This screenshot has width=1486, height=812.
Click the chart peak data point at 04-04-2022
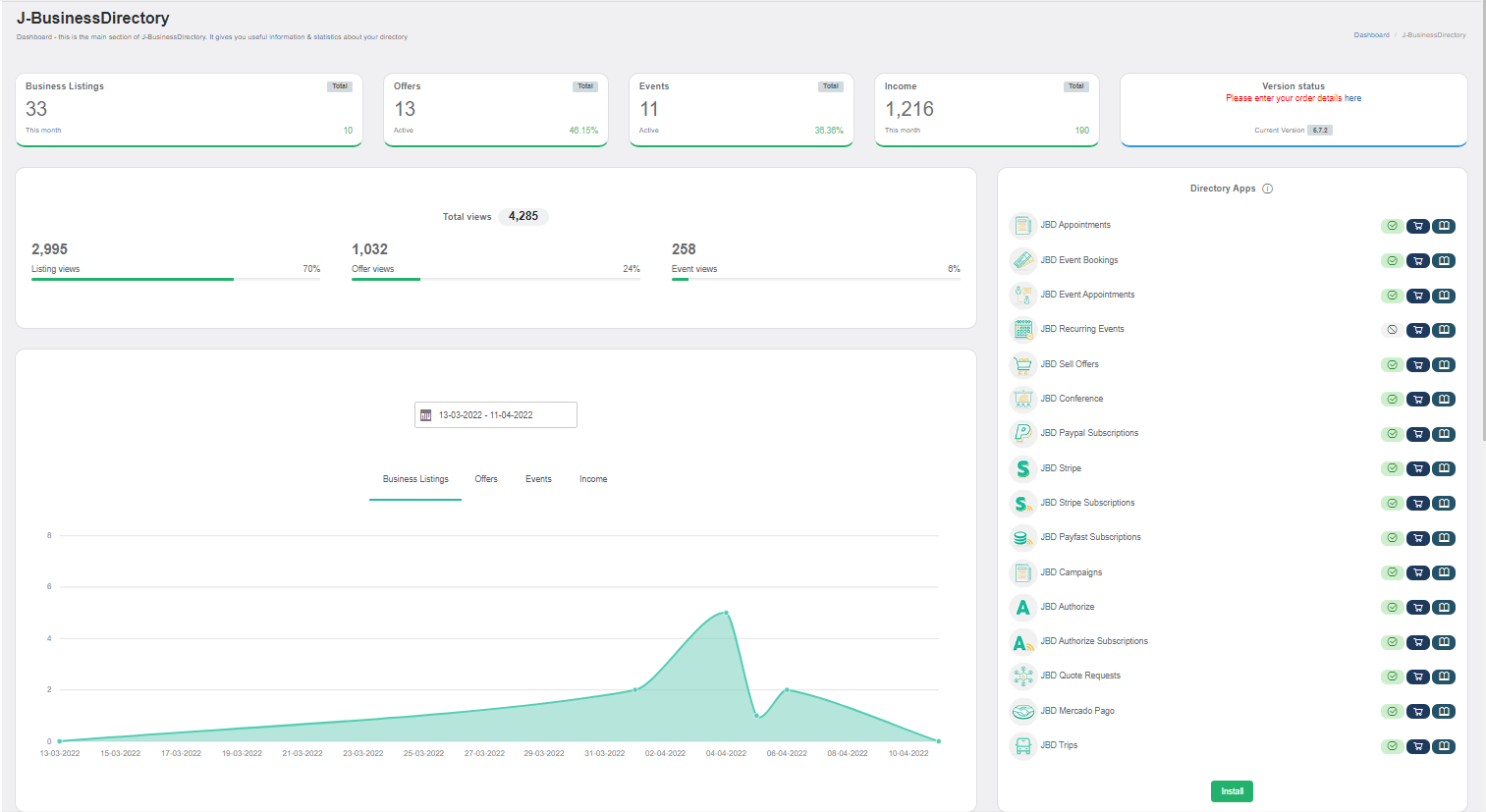coord(726,613)
